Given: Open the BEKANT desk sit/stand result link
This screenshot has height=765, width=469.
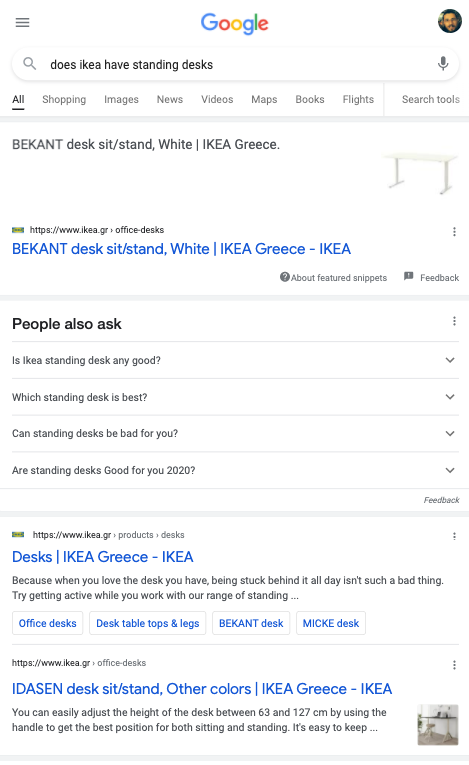Looking at the screenshot, I should [x=181, y=249].
